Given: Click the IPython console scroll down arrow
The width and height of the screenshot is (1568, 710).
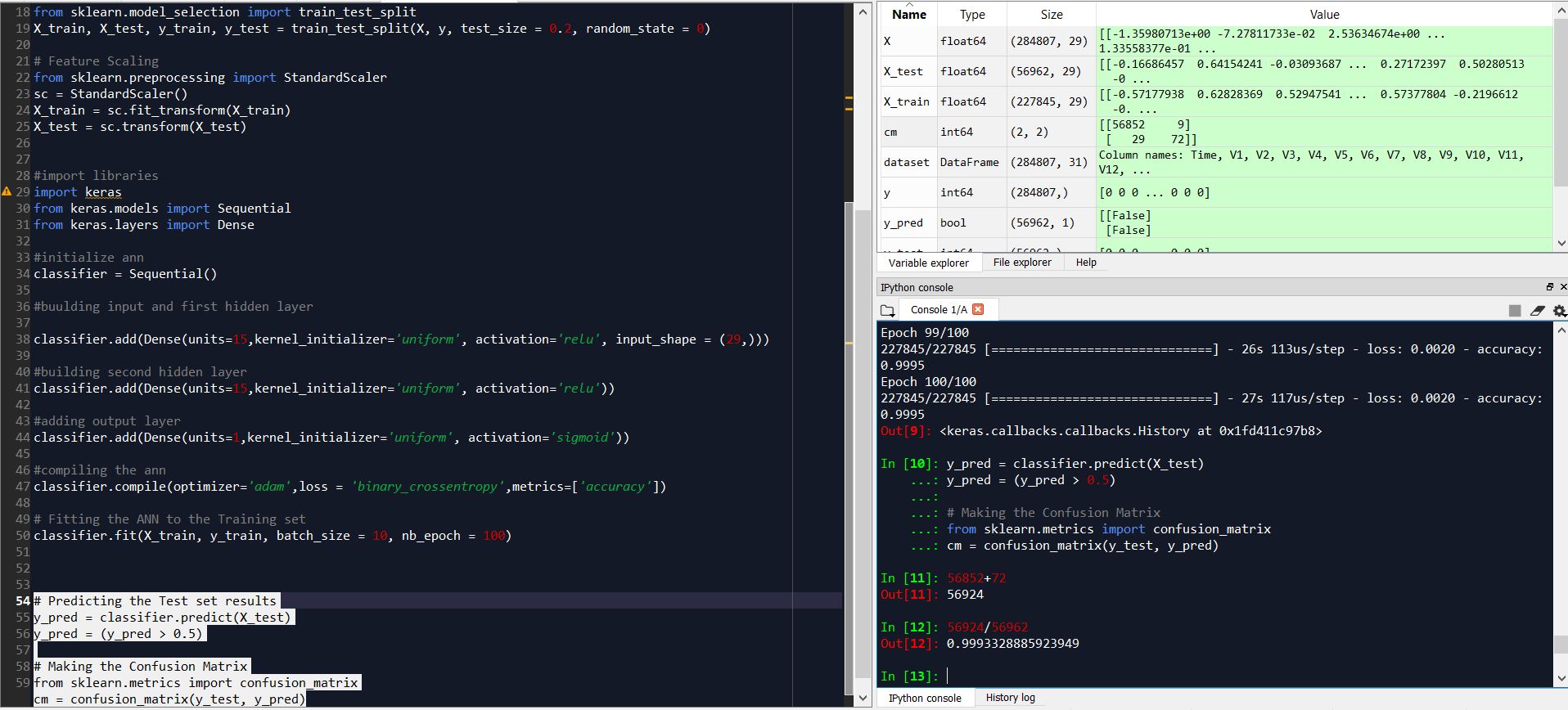Looking at the screenshot, I should tap(1561, 678).
